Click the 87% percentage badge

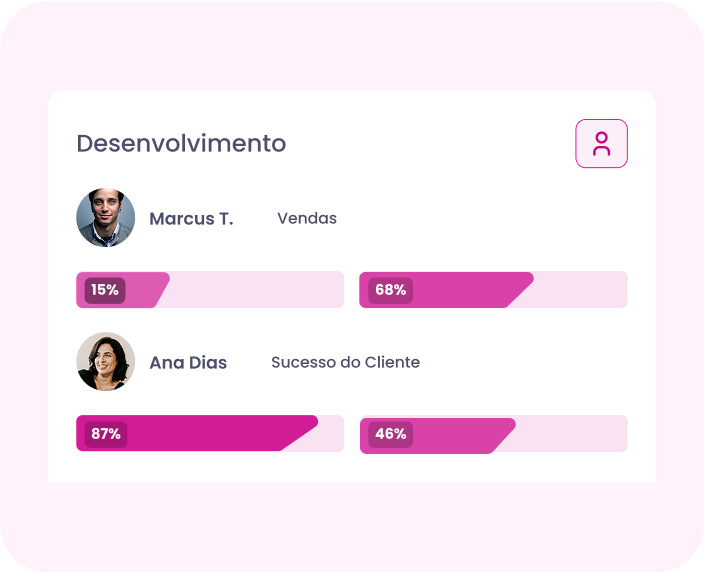coord(106,434)
